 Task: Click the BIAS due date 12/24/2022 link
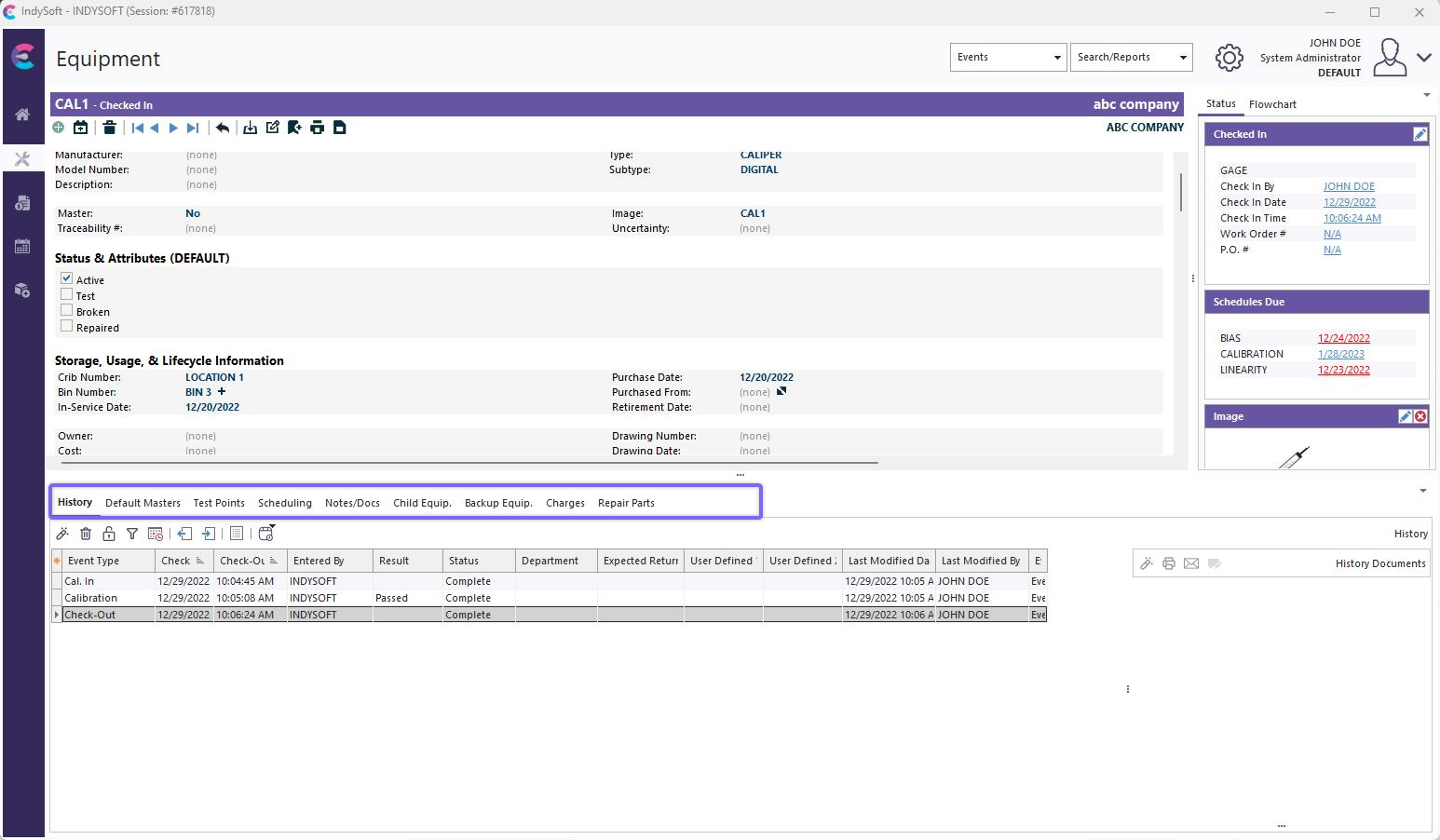point(1343,338)
